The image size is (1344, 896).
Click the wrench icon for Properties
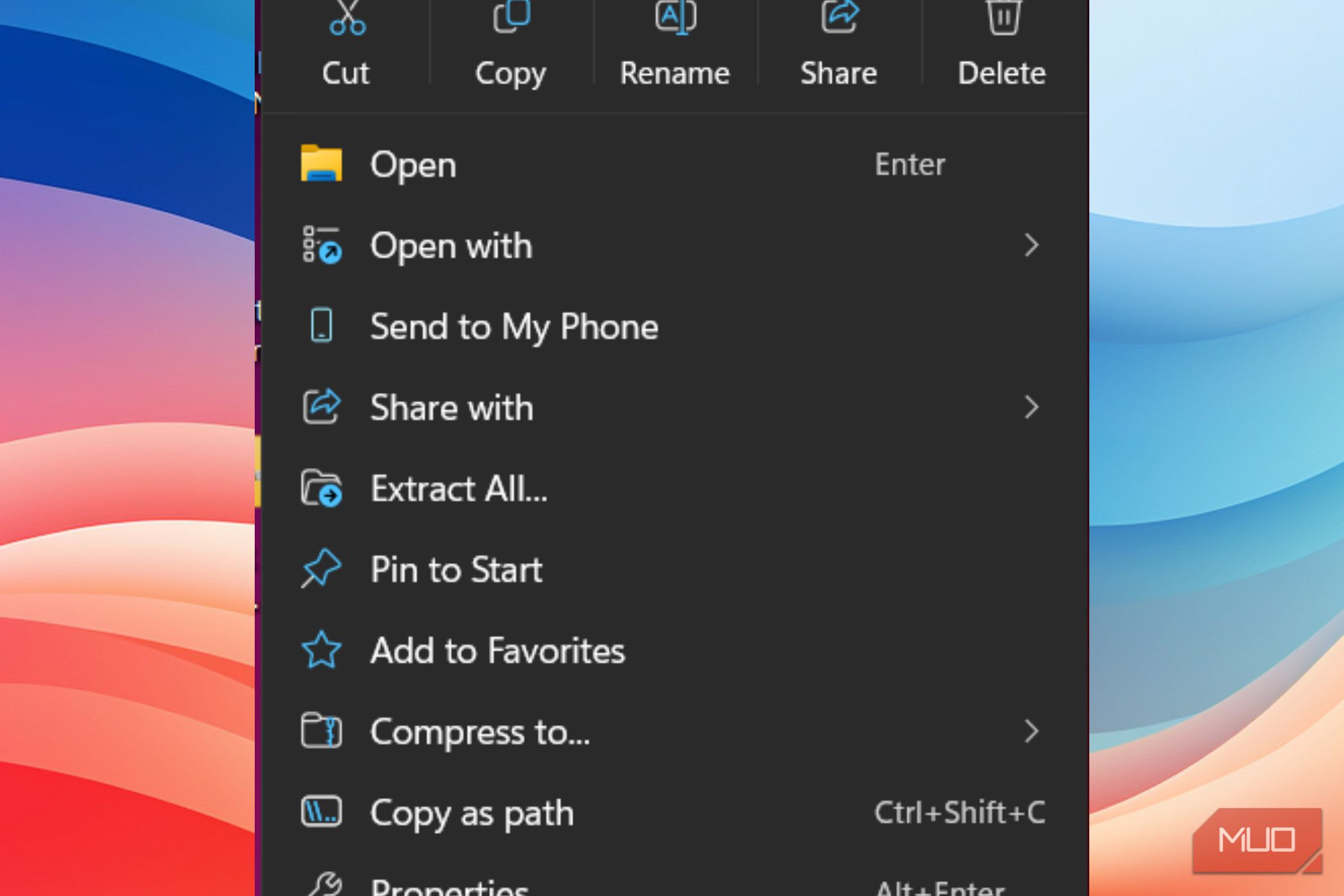click(x=325, y=884)
